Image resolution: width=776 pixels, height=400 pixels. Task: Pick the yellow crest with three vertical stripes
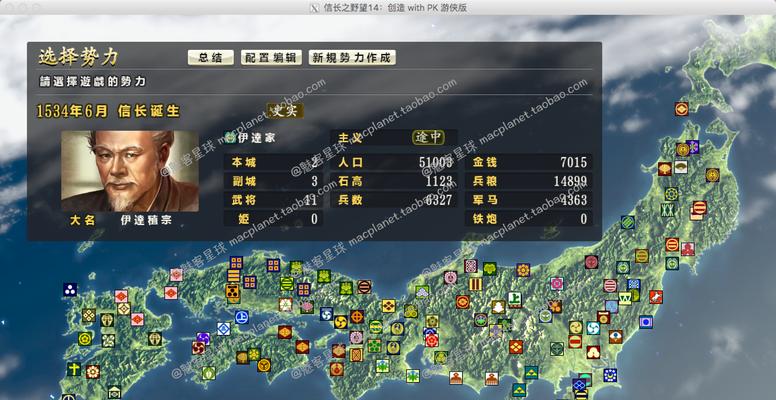click(476, 284)
